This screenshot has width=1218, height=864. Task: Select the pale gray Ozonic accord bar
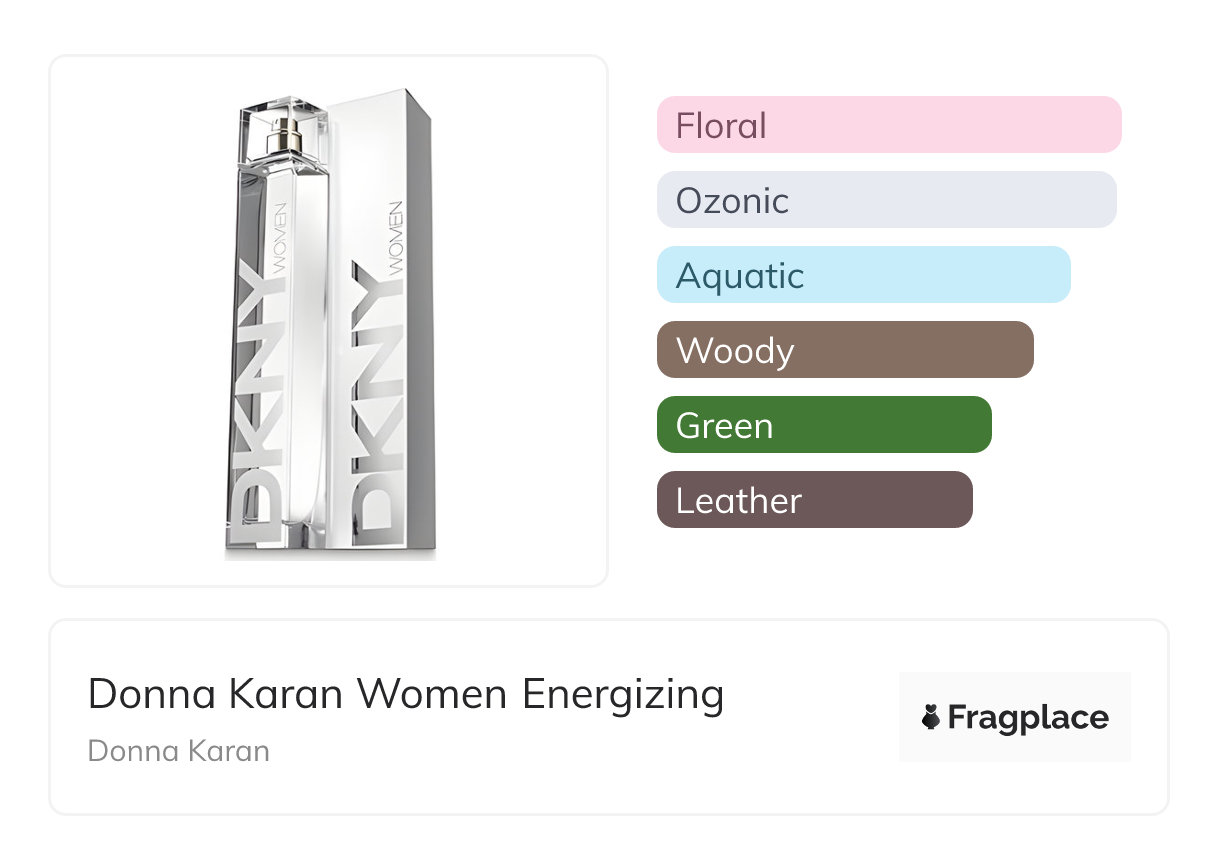[x=886, y=200]
